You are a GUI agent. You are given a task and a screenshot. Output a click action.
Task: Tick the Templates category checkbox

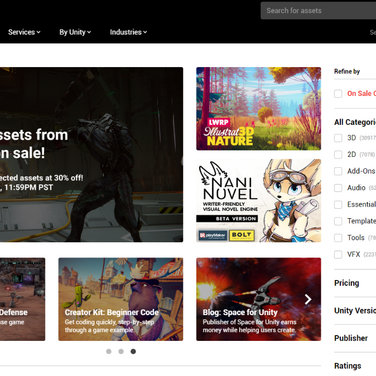pos(338,221)
